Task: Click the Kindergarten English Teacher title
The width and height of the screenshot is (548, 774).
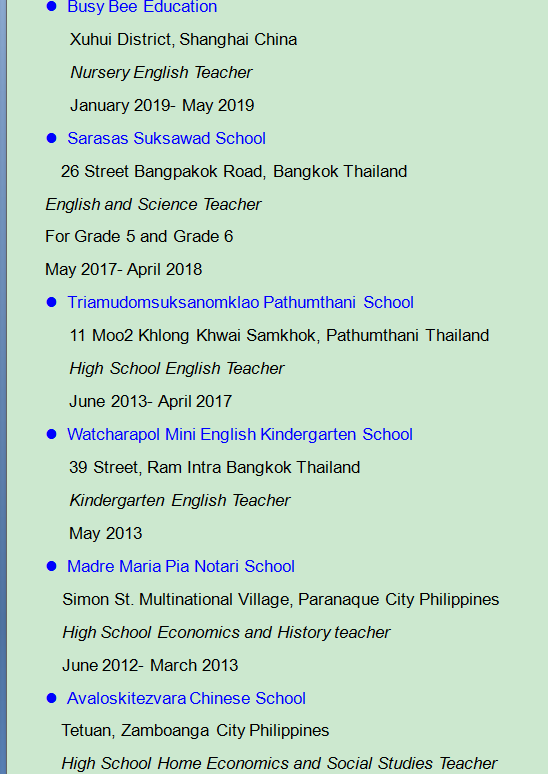Action: point(180,500)
